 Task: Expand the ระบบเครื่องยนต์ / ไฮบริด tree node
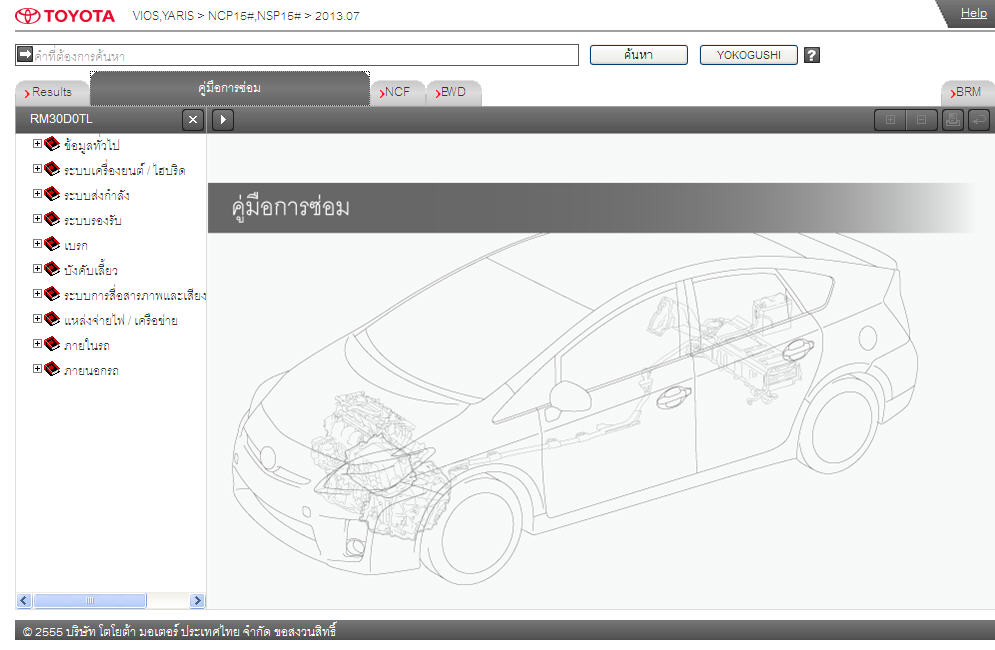(37, 169)
